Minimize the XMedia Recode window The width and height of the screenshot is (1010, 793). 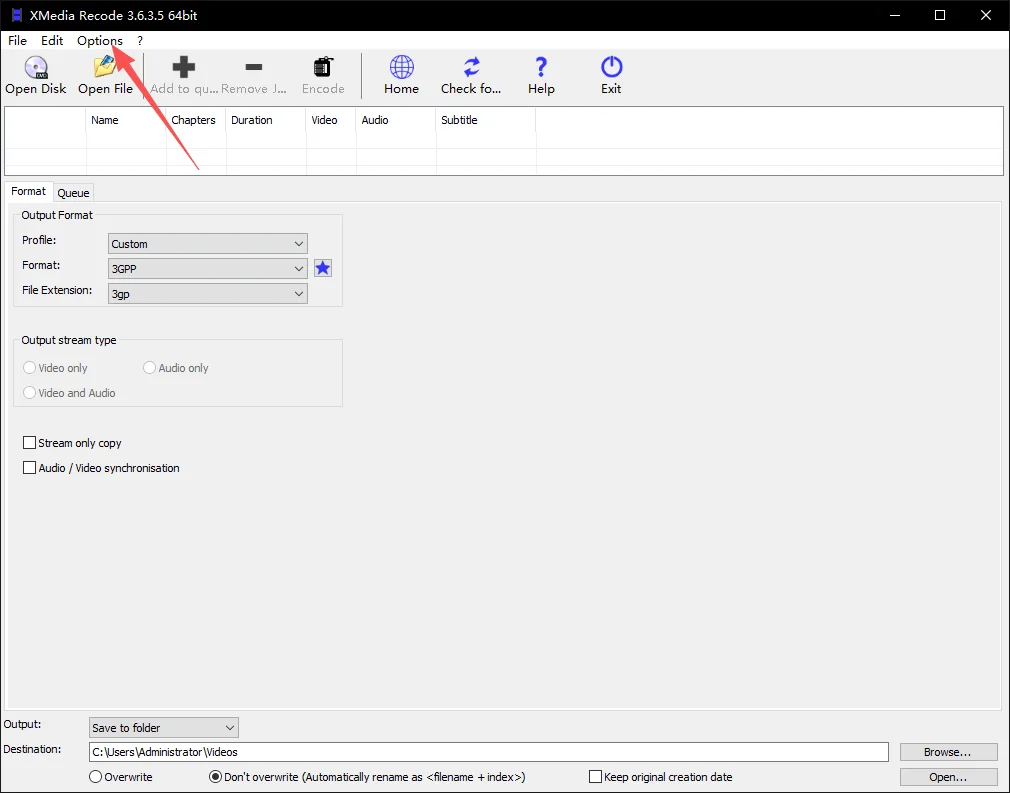(895, 15)
